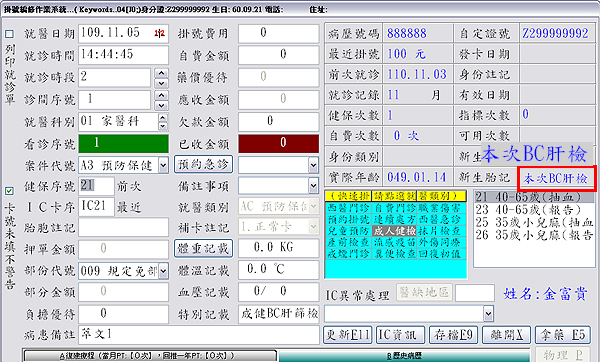Image resolution: width=600 pixels, height=362 pixels.
Task: Click the up arrow of 就醫科別 spinner
Action: point(163,118)
